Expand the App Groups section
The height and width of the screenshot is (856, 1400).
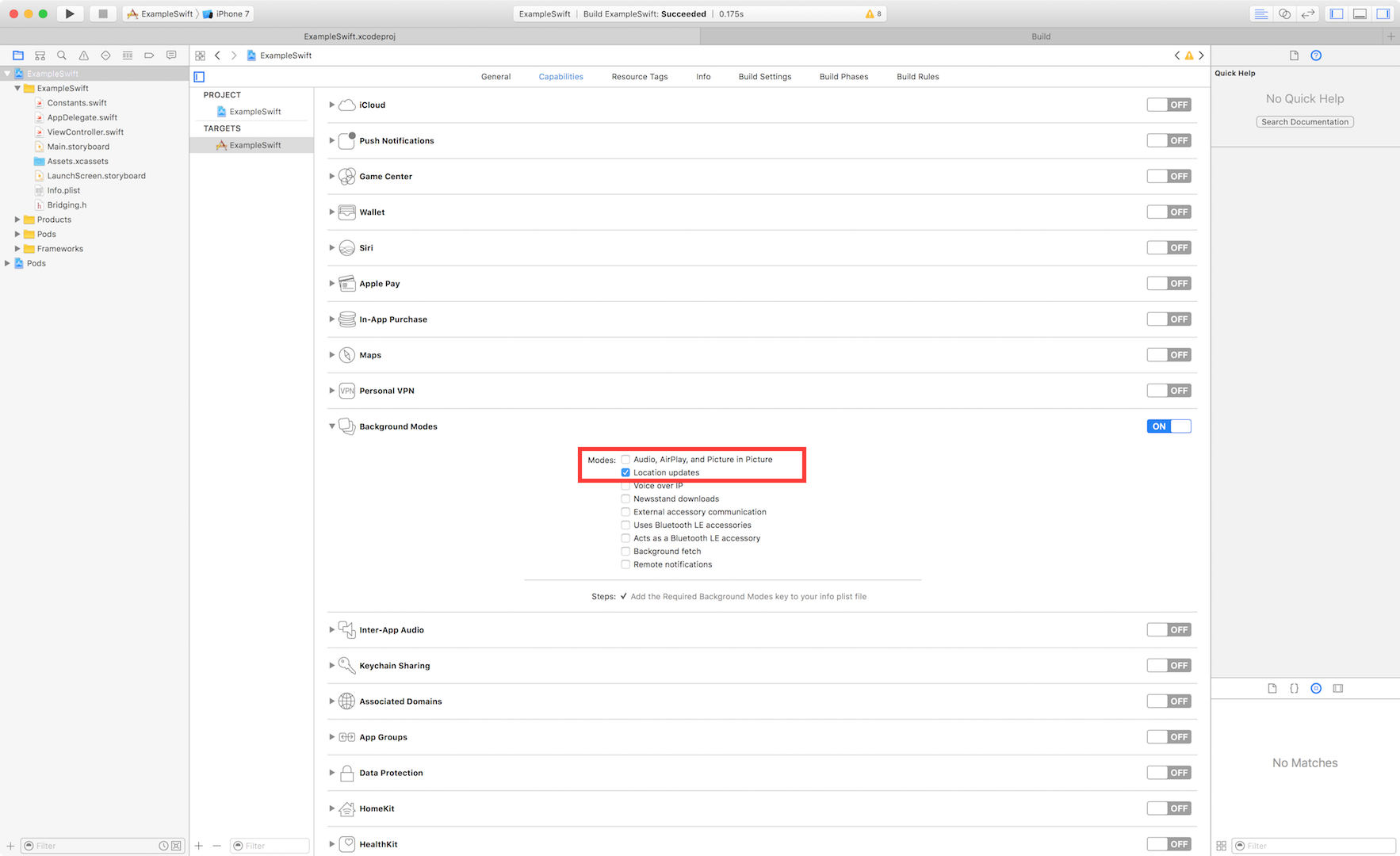[x=332, y=737]
